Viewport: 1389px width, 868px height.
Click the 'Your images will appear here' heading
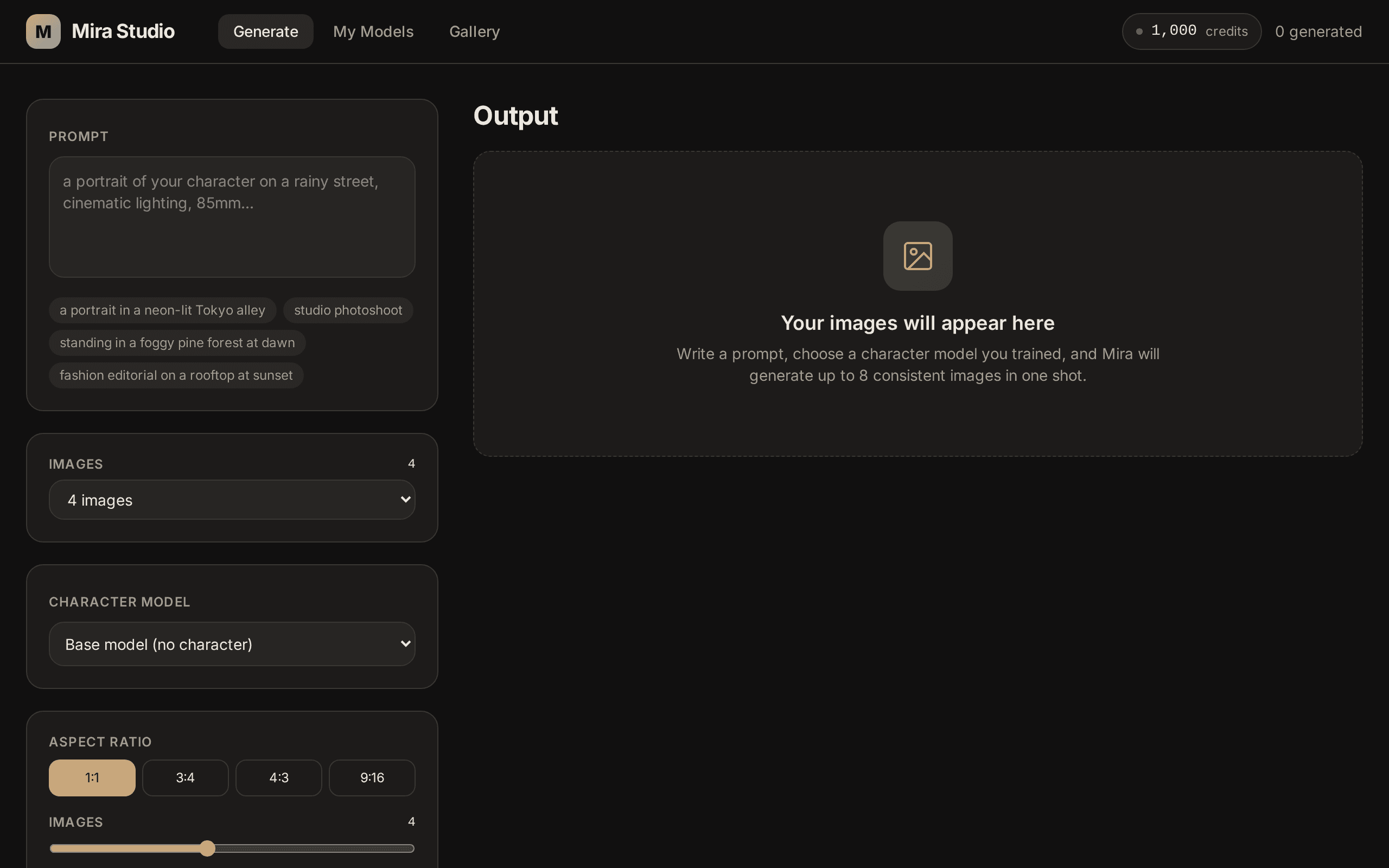(x=918, y=323)
